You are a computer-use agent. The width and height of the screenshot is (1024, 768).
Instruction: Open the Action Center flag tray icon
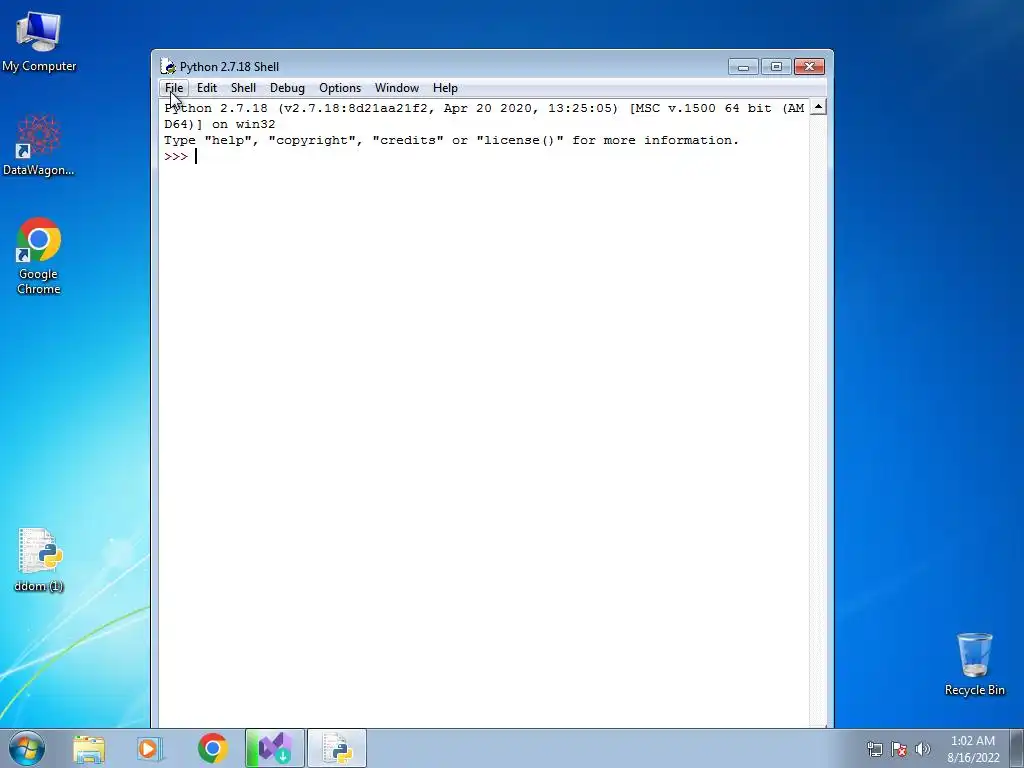click(x=899, y=749)
